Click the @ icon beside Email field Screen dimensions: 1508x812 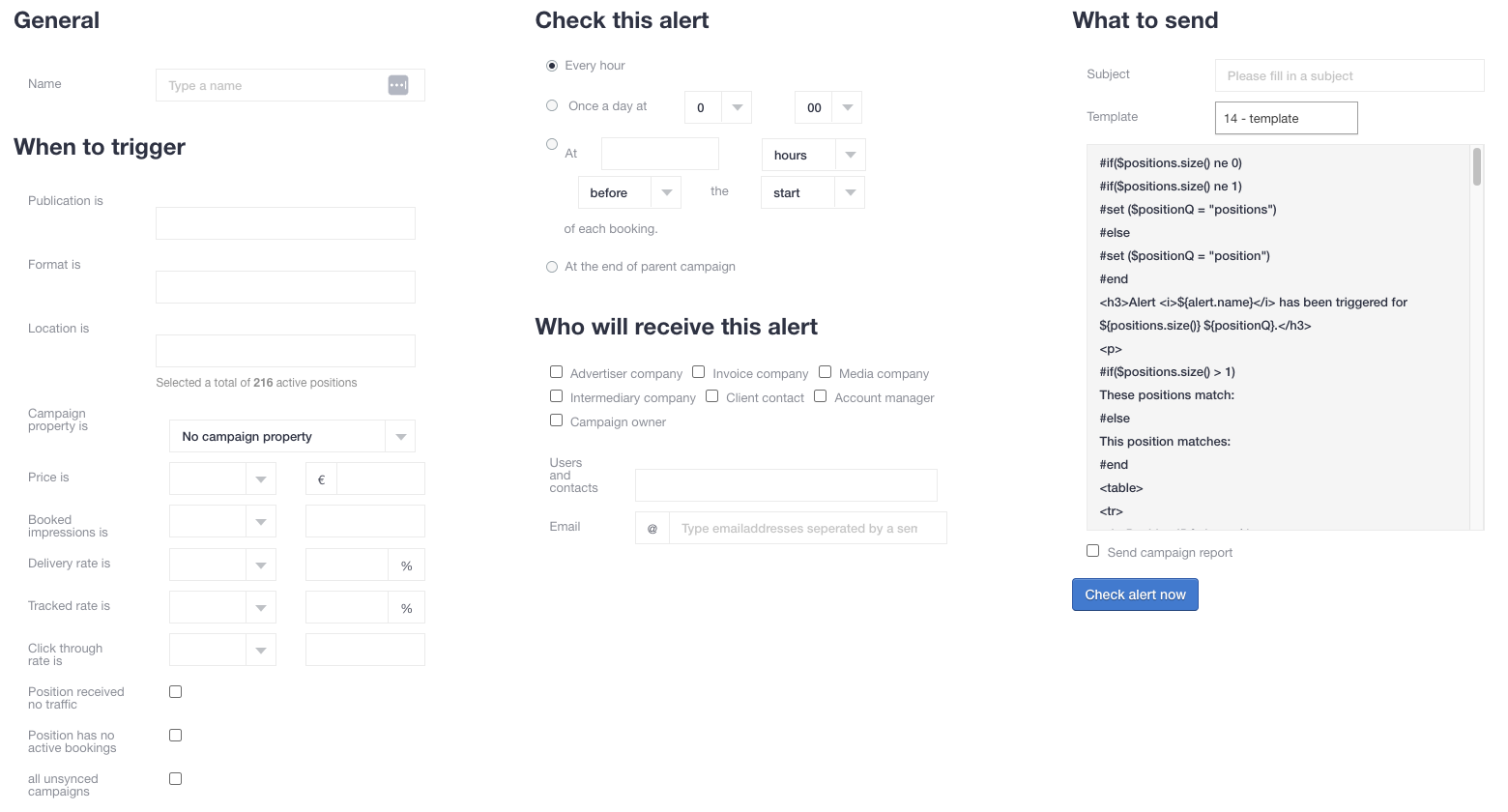click(x=652, y=529)
